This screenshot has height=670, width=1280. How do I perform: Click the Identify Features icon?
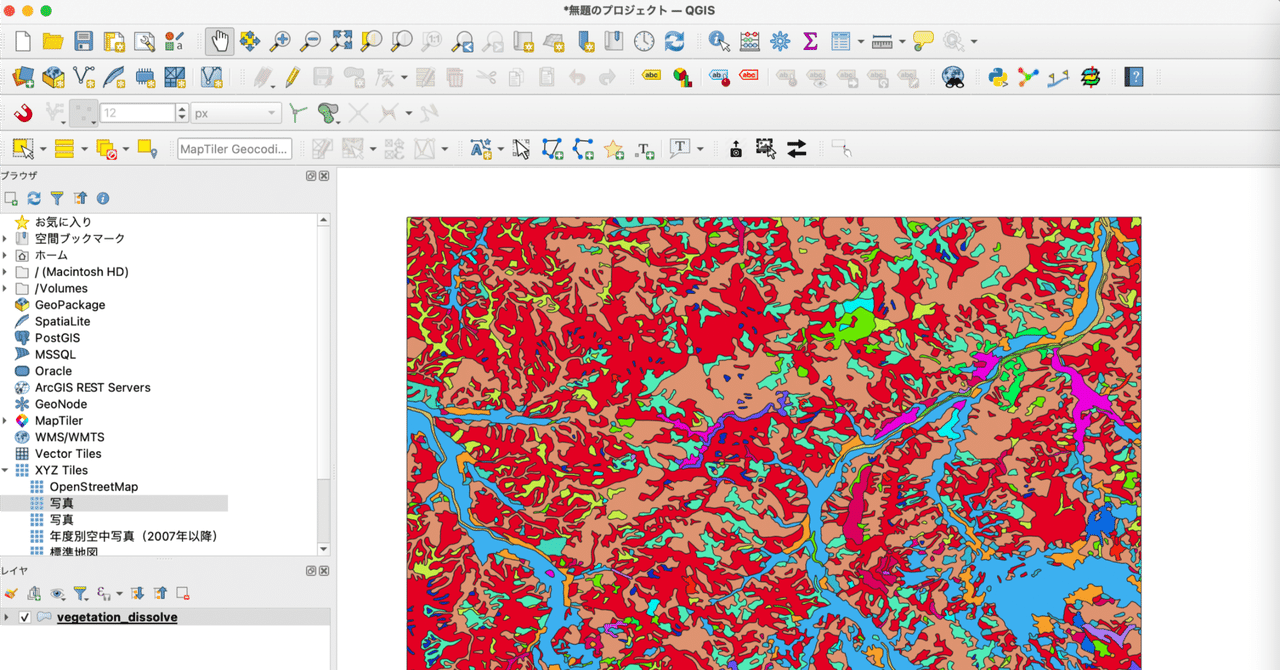[x=719, y=41]
